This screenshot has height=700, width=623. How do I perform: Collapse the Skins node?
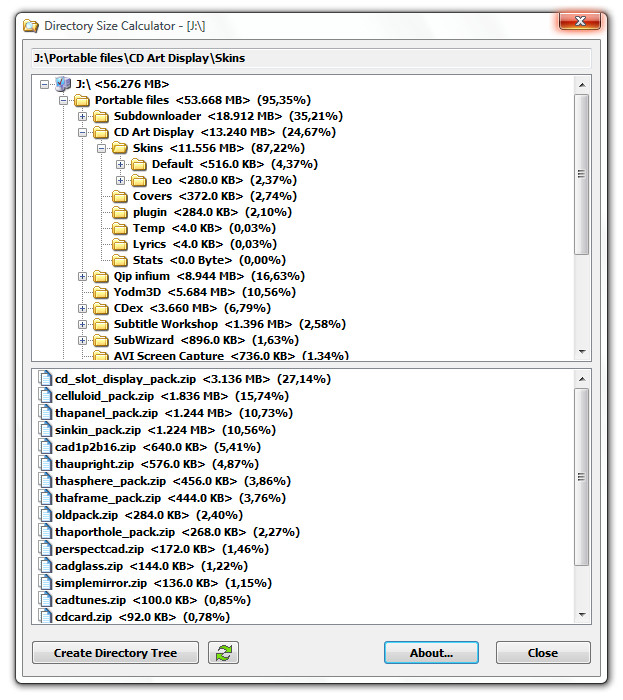click(x=101, y=148)
